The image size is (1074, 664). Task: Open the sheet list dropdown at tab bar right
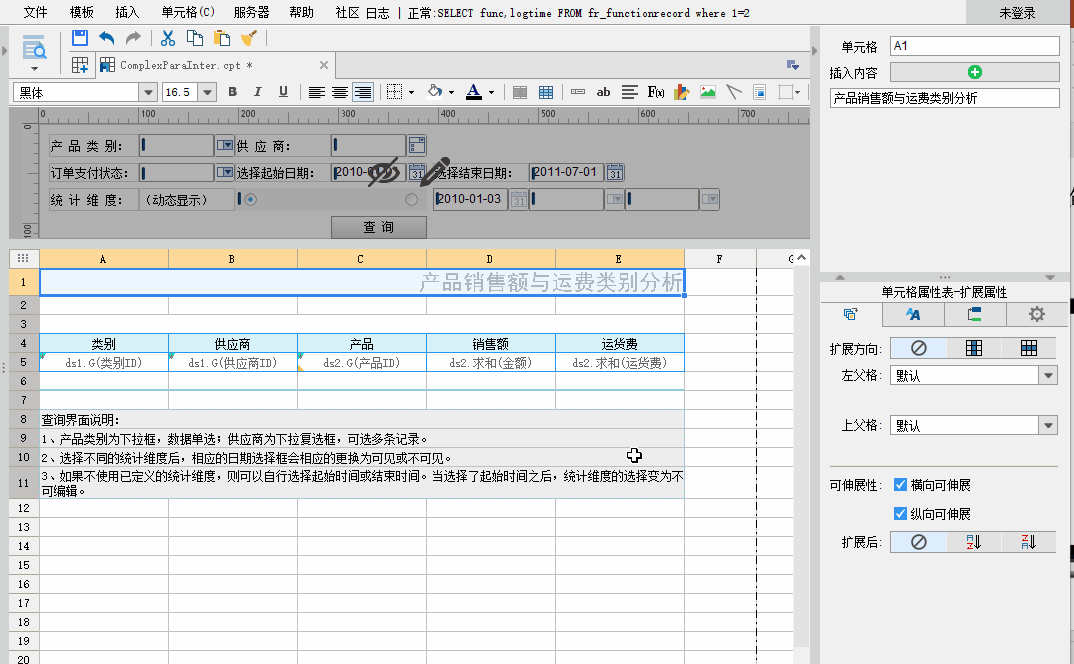[x=792, y=65]
